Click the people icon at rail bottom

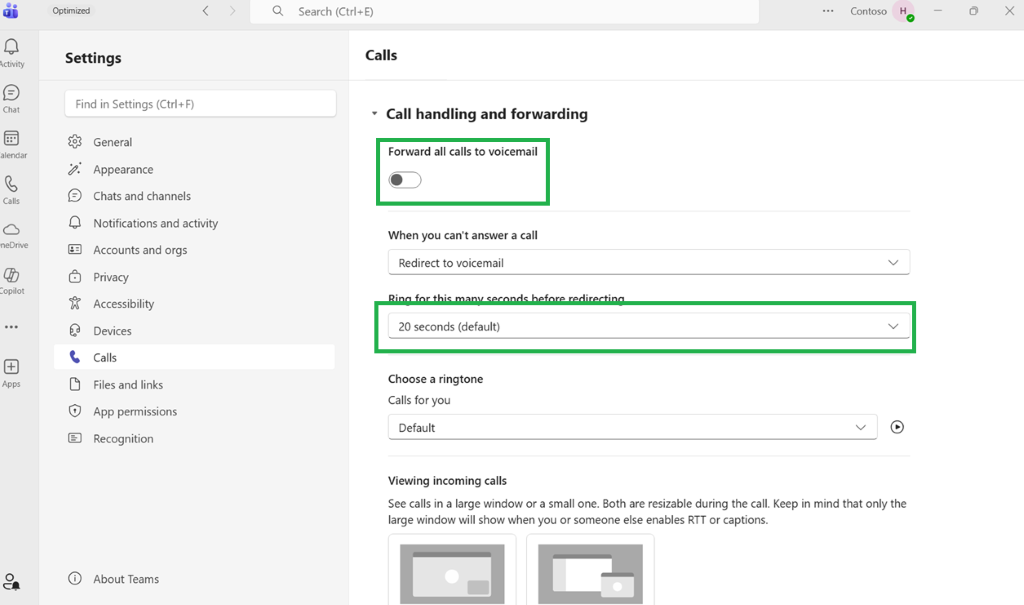(x=11, y=581)
